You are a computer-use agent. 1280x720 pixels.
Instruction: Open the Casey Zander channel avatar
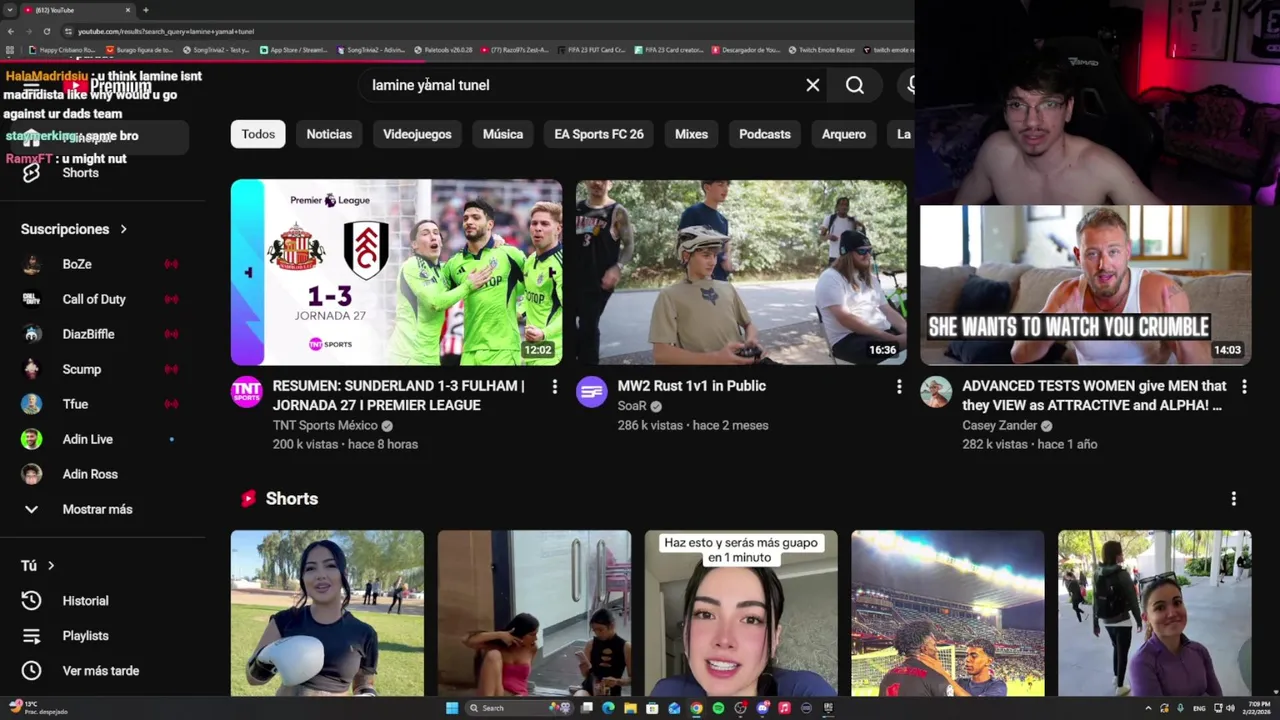[936, 392]
